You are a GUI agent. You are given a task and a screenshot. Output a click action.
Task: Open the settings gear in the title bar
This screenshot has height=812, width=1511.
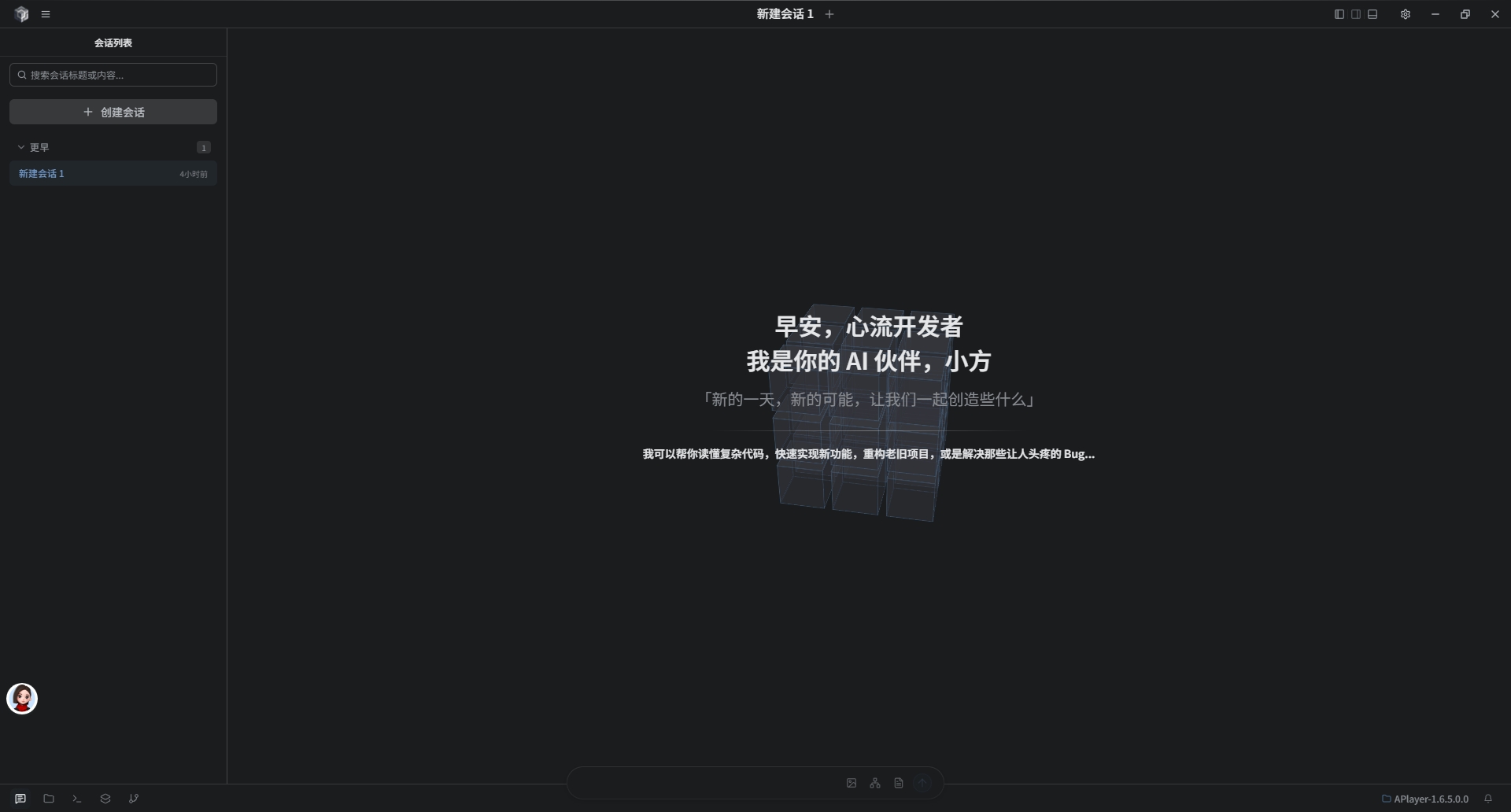click(1406, 13)
